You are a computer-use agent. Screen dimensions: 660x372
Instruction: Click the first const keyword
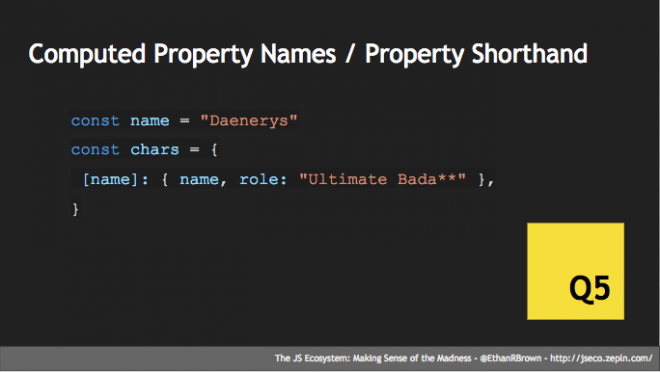pos(95,121)
